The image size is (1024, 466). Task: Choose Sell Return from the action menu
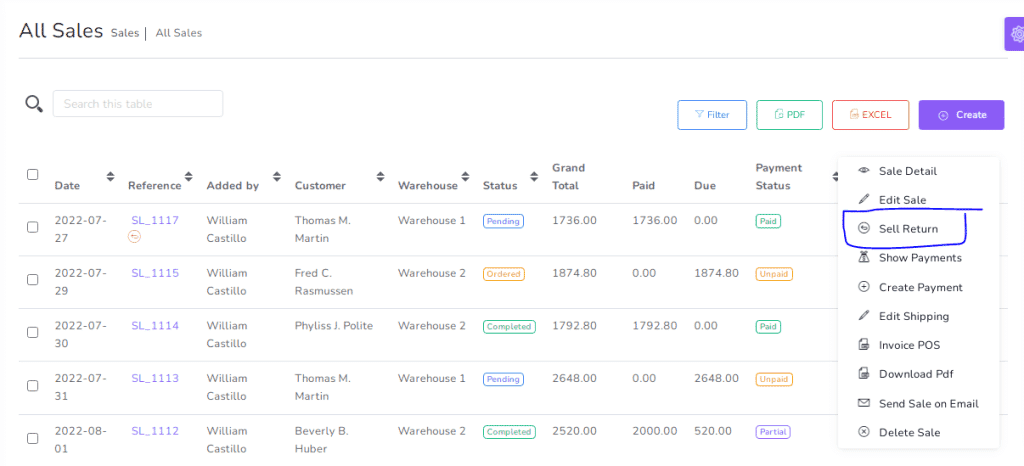pyautogui.click(x=907, y=229)
